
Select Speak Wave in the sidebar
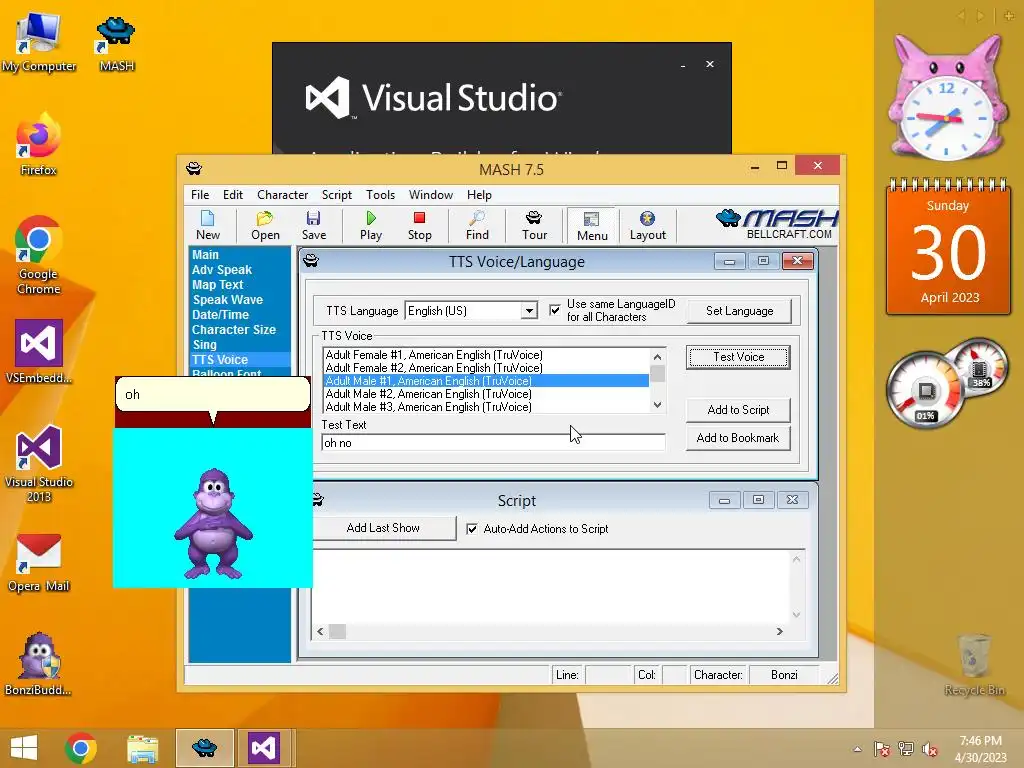pyautogui.click(x=227, y=300)
